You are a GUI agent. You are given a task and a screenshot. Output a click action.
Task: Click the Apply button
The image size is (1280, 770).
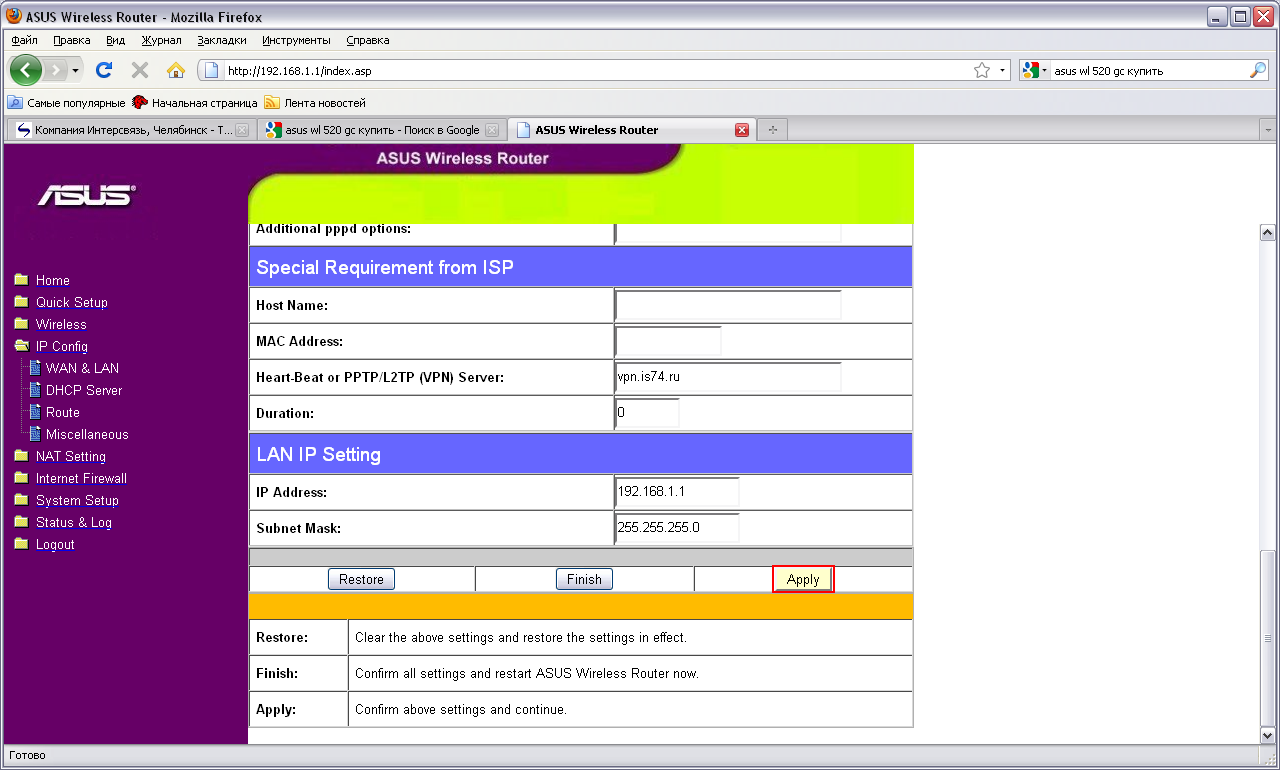(803, 579)
